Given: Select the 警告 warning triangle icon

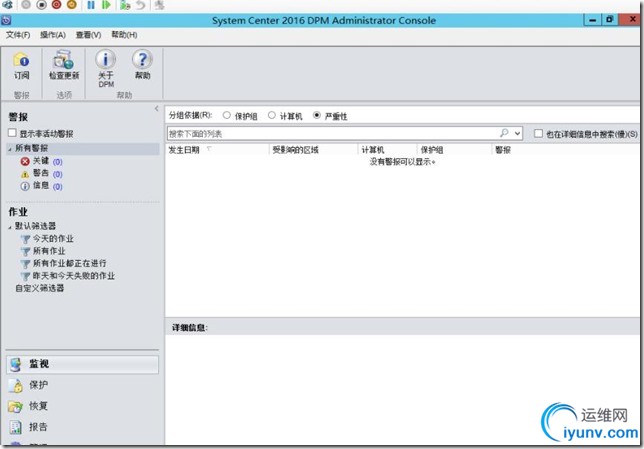Looking at the screenshot, I should click(25, 174).
